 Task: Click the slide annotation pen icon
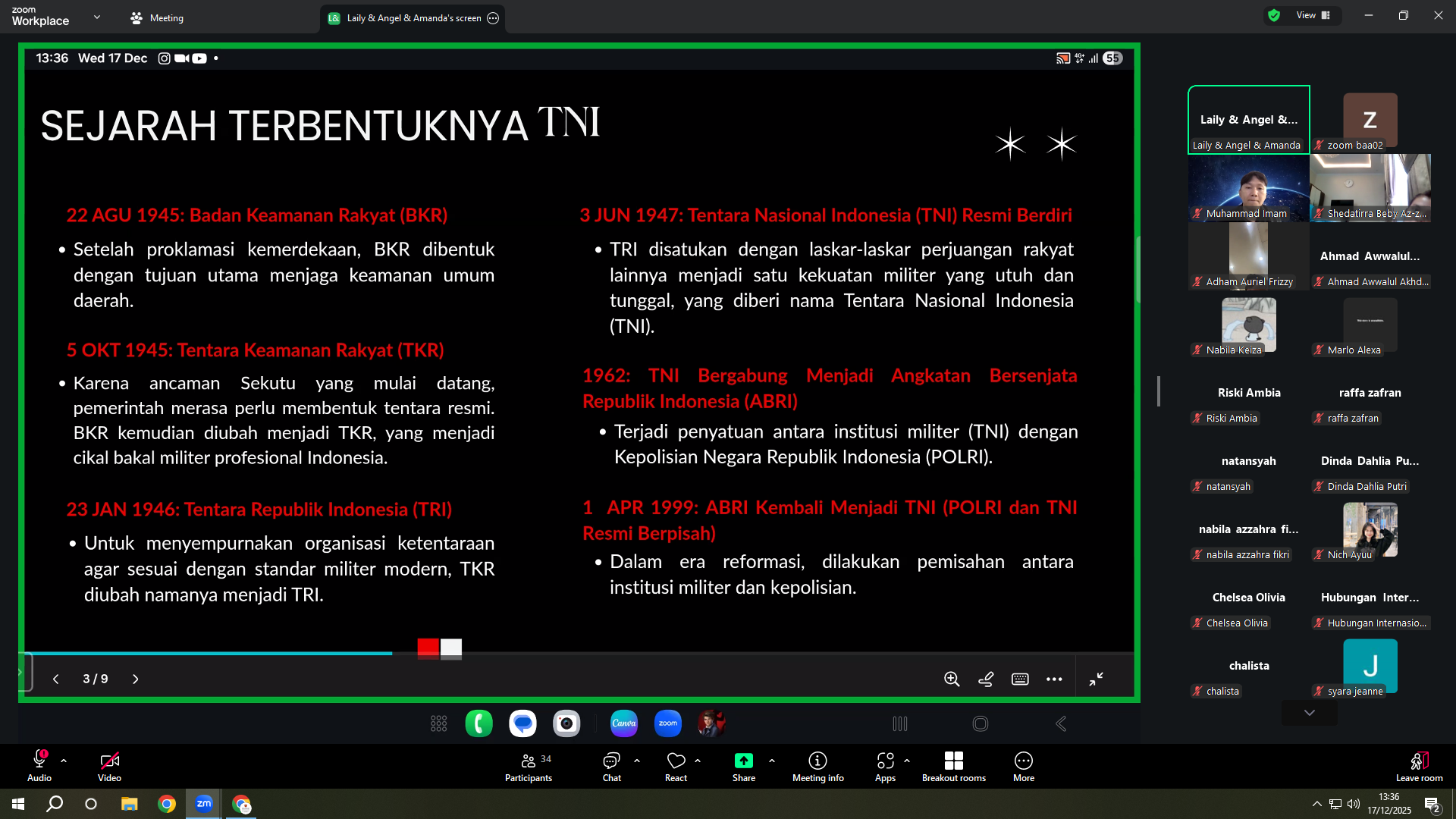pos(986,679)
